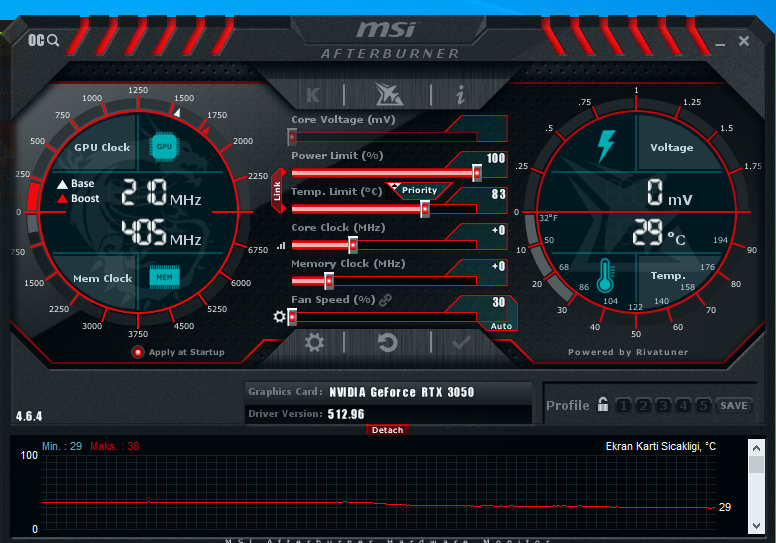Click the profile lock icon
Viewport: 776px width, 543px height.
coord(603,404)
